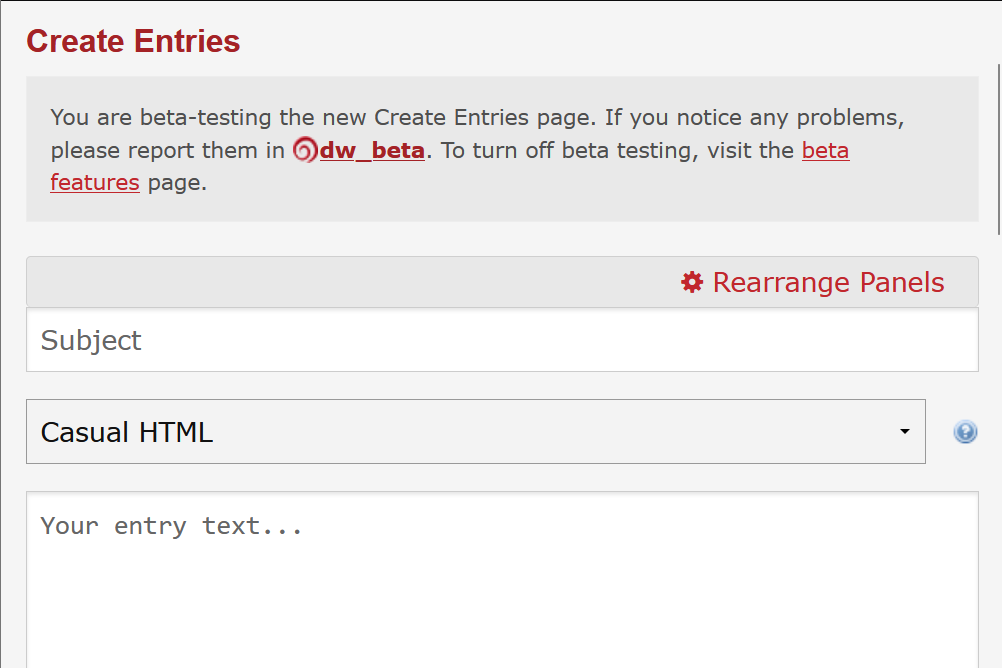The width and height of the screenshot is (1002, 668).
Task: Focus the Subject input field
Action: click(502, 339)
